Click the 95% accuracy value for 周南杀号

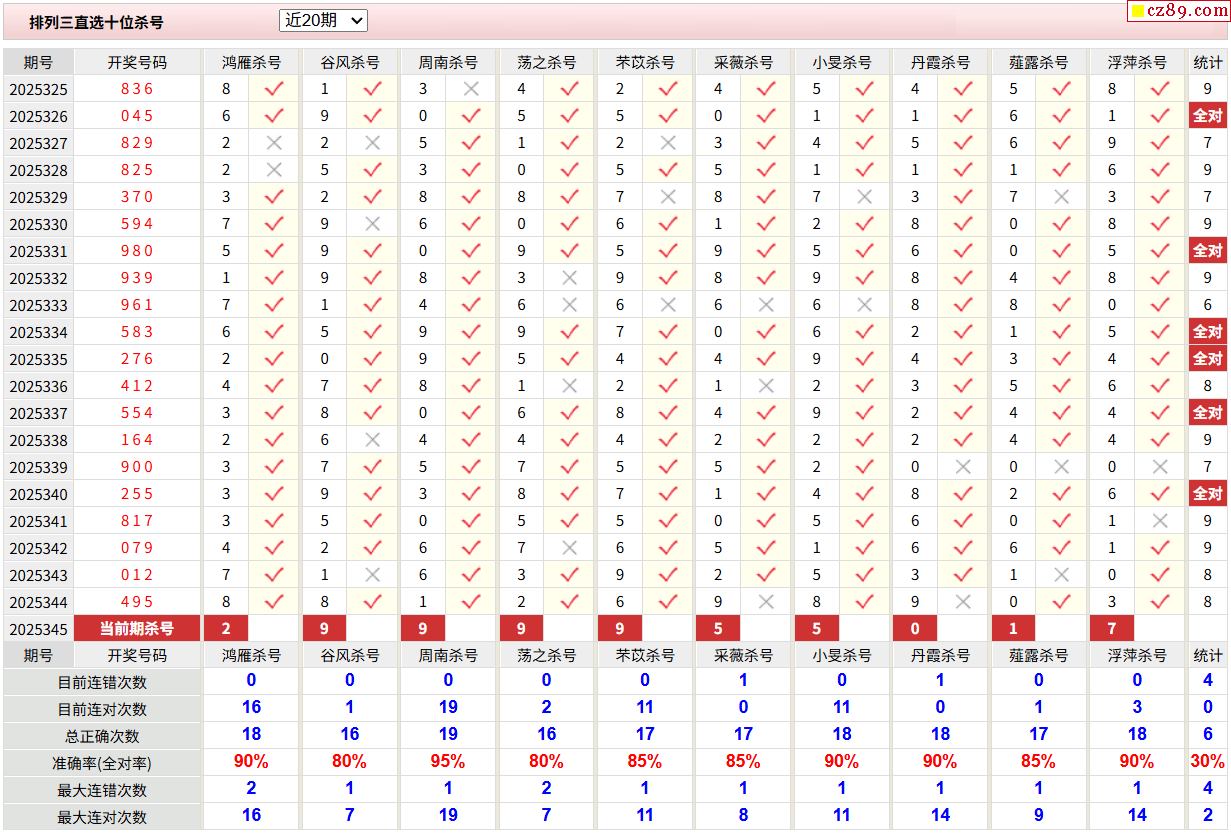[x=447, y=762]
